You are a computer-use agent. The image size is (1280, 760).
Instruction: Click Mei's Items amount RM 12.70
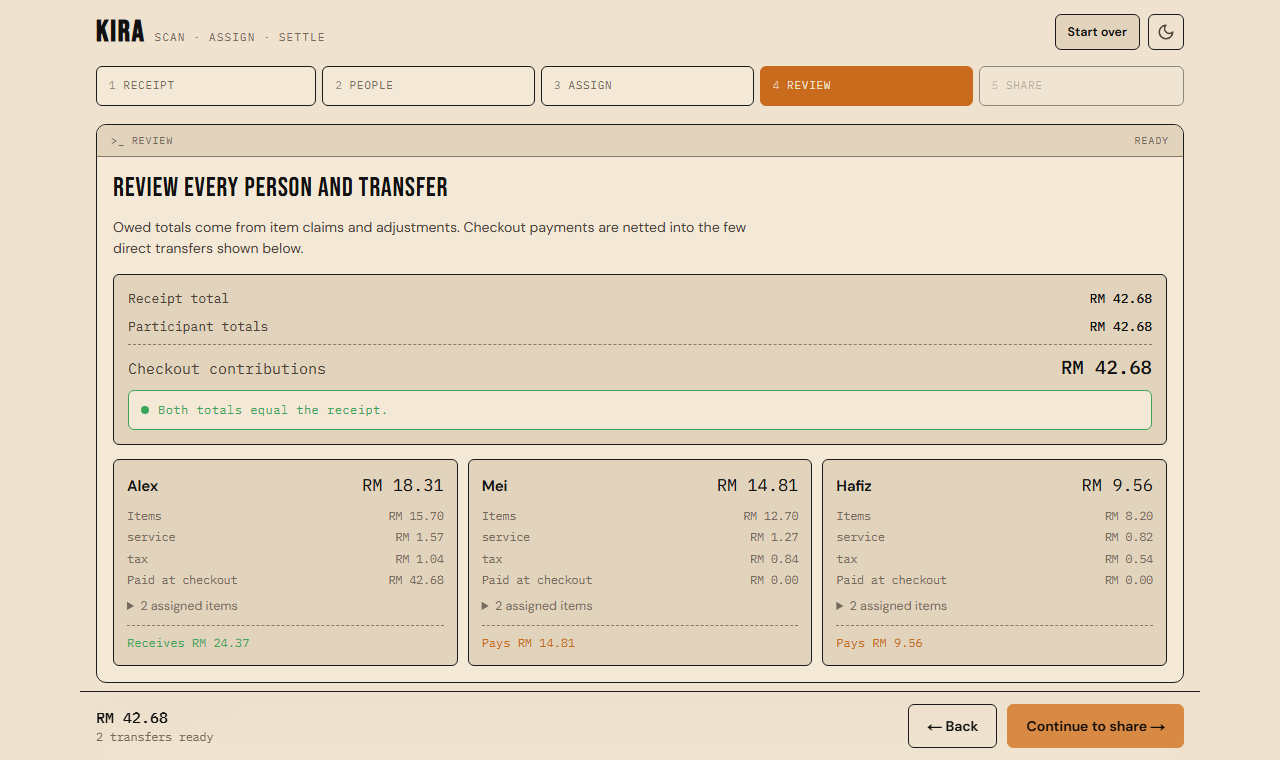[771, 516]
